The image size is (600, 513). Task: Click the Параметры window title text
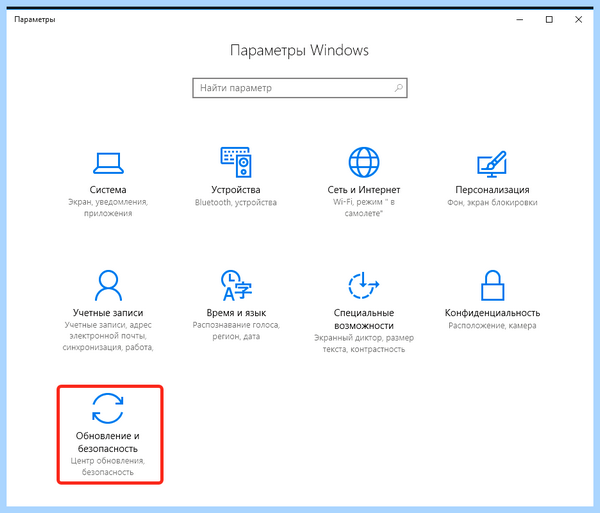[x=35, y=19]
